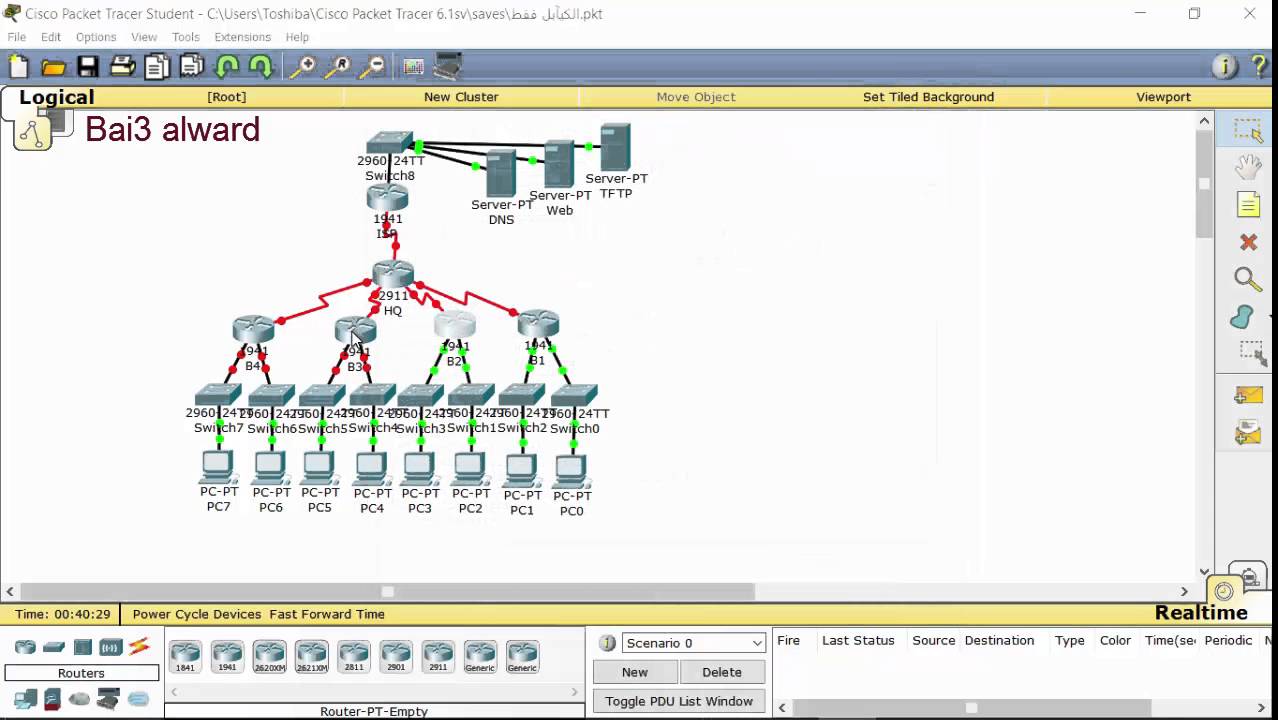The height and width of the screenshot is (720, 1278).
Task: Choose the Multiuser Connection icon
Action: [x=138, y=699]
